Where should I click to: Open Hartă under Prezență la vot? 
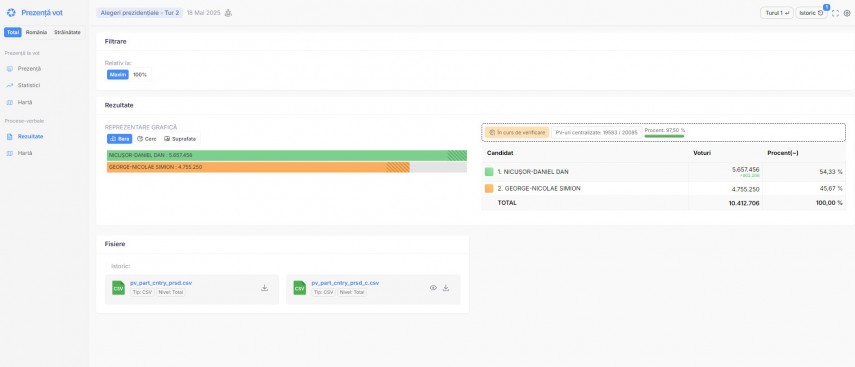25,103
